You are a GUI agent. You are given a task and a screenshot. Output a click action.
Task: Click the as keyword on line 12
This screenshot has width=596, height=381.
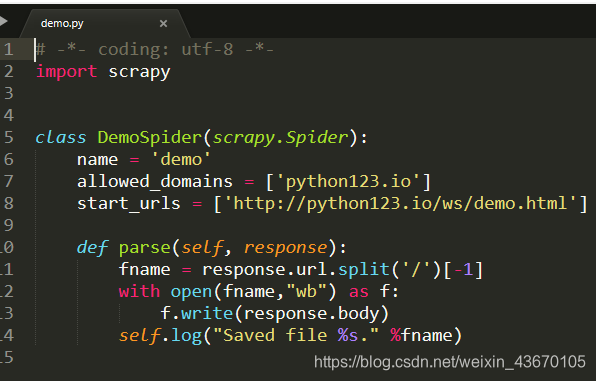[x=358, y=292]
